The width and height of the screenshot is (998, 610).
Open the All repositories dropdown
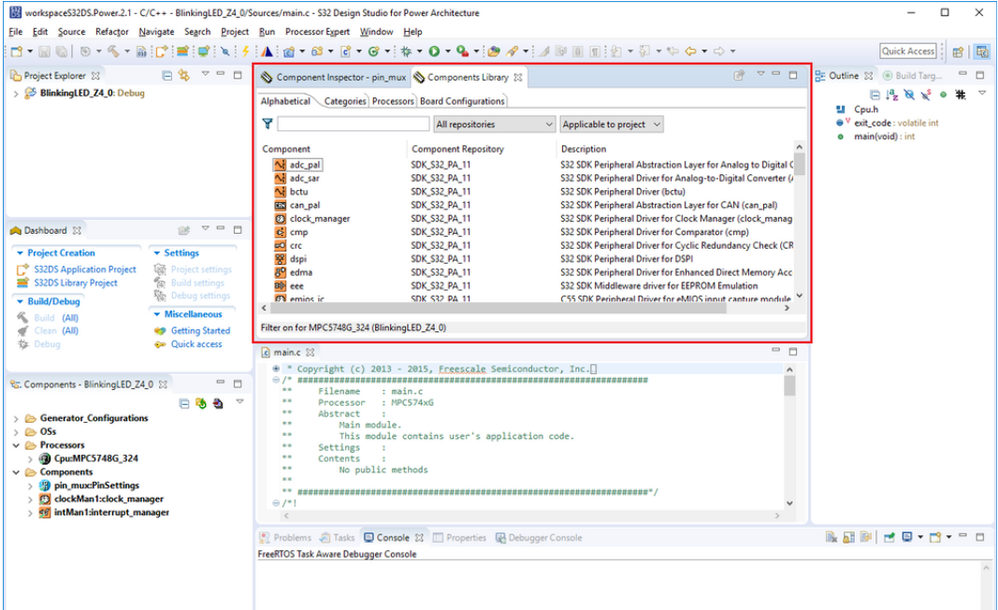point(494,124)
